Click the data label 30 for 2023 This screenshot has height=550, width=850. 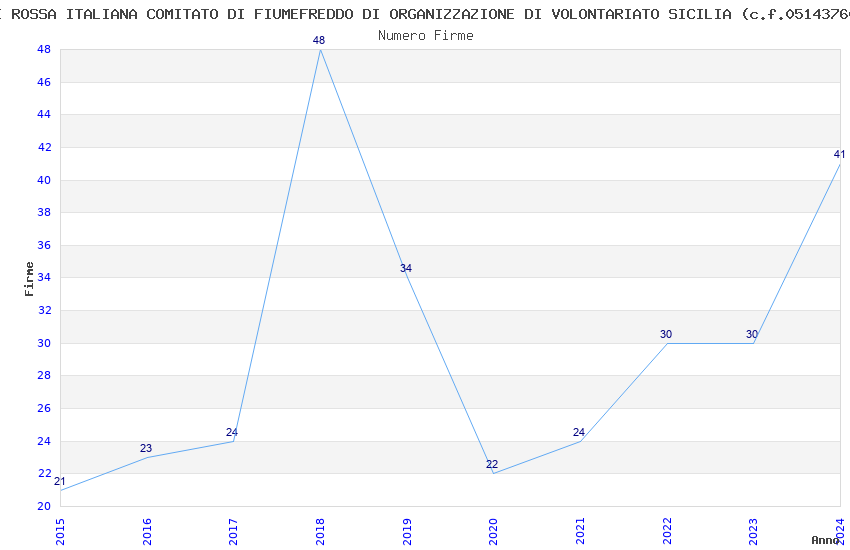pos(752,334)
